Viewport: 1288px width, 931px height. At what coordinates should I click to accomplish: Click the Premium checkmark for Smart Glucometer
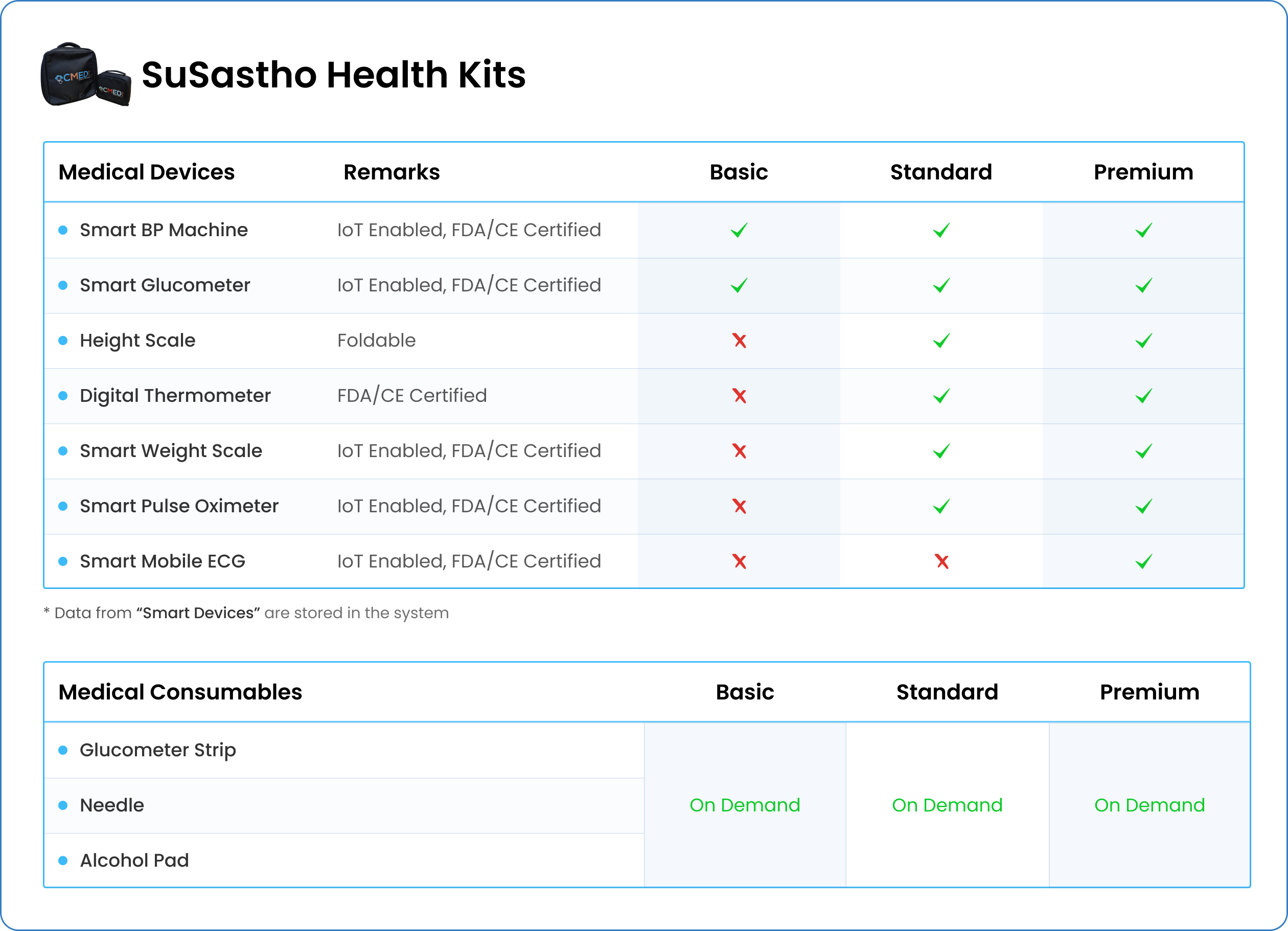click(1143, 285)
